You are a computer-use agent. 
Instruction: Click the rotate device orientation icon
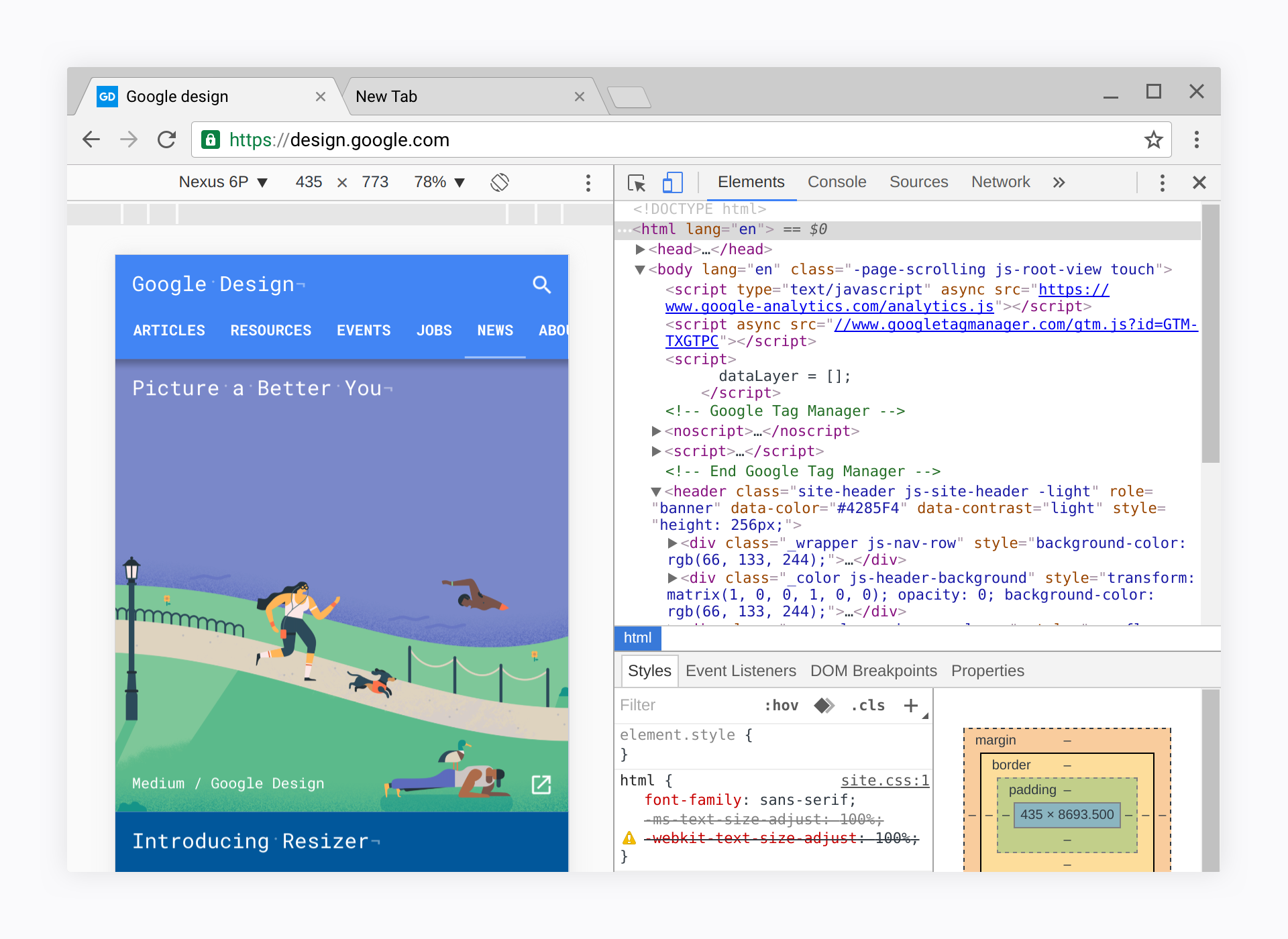[x=500, y=182]
